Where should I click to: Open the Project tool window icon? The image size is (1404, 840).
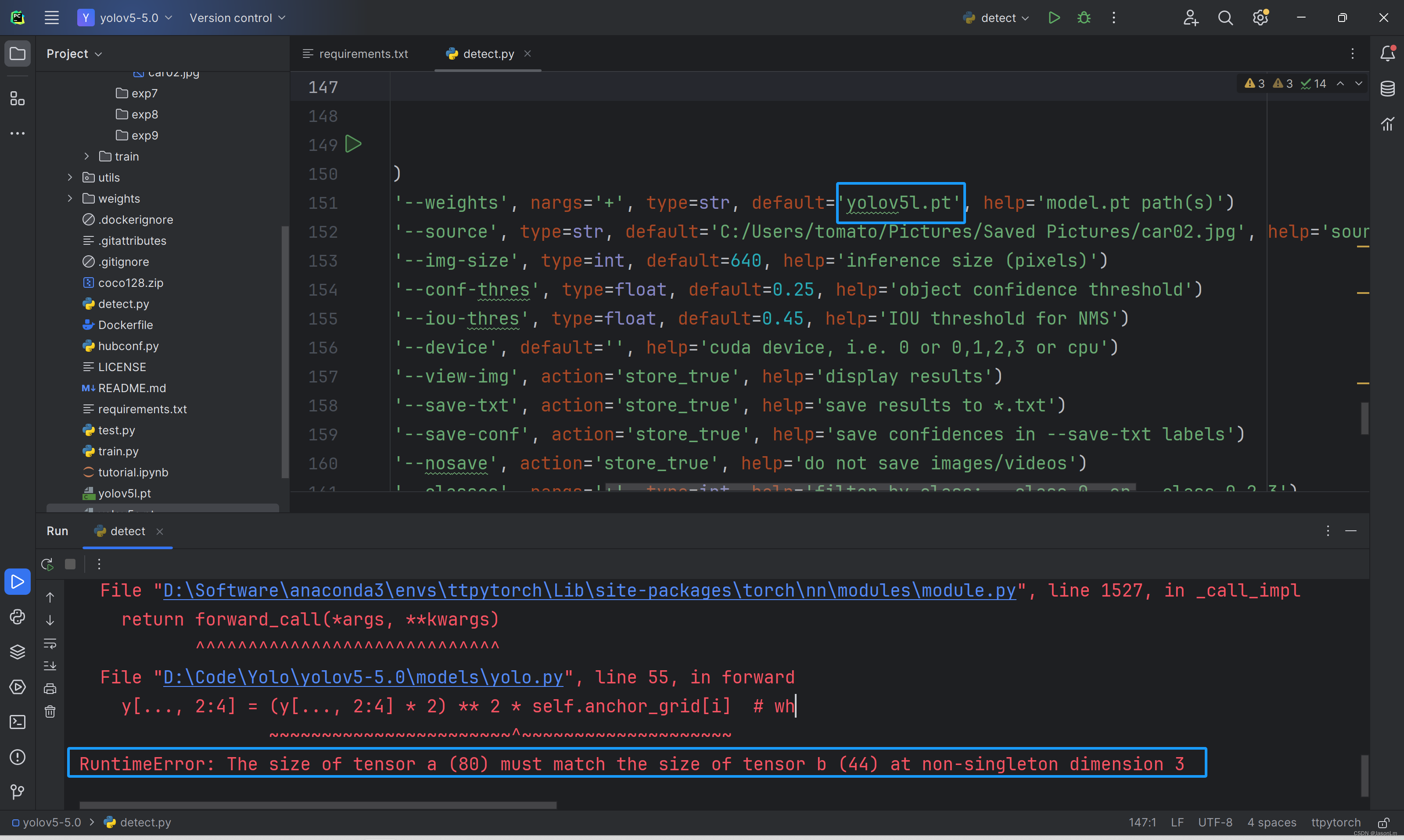click(x=18, y=54)
